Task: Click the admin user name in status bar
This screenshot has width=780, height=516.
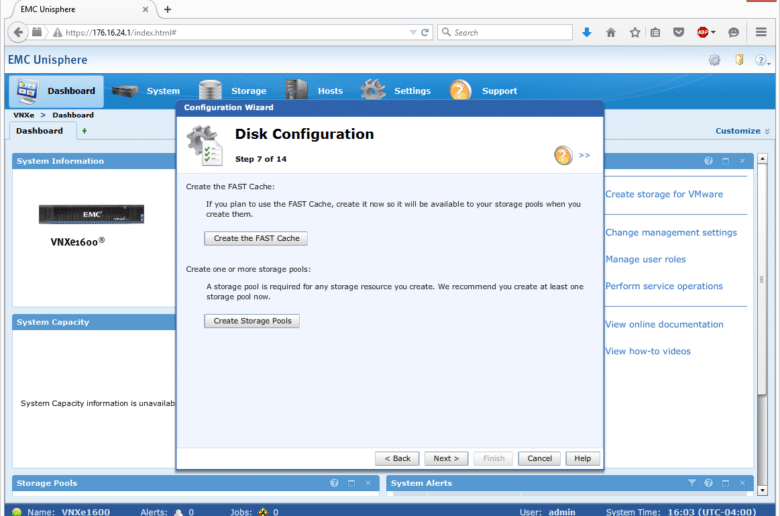Action: click(x=562, y=512)
